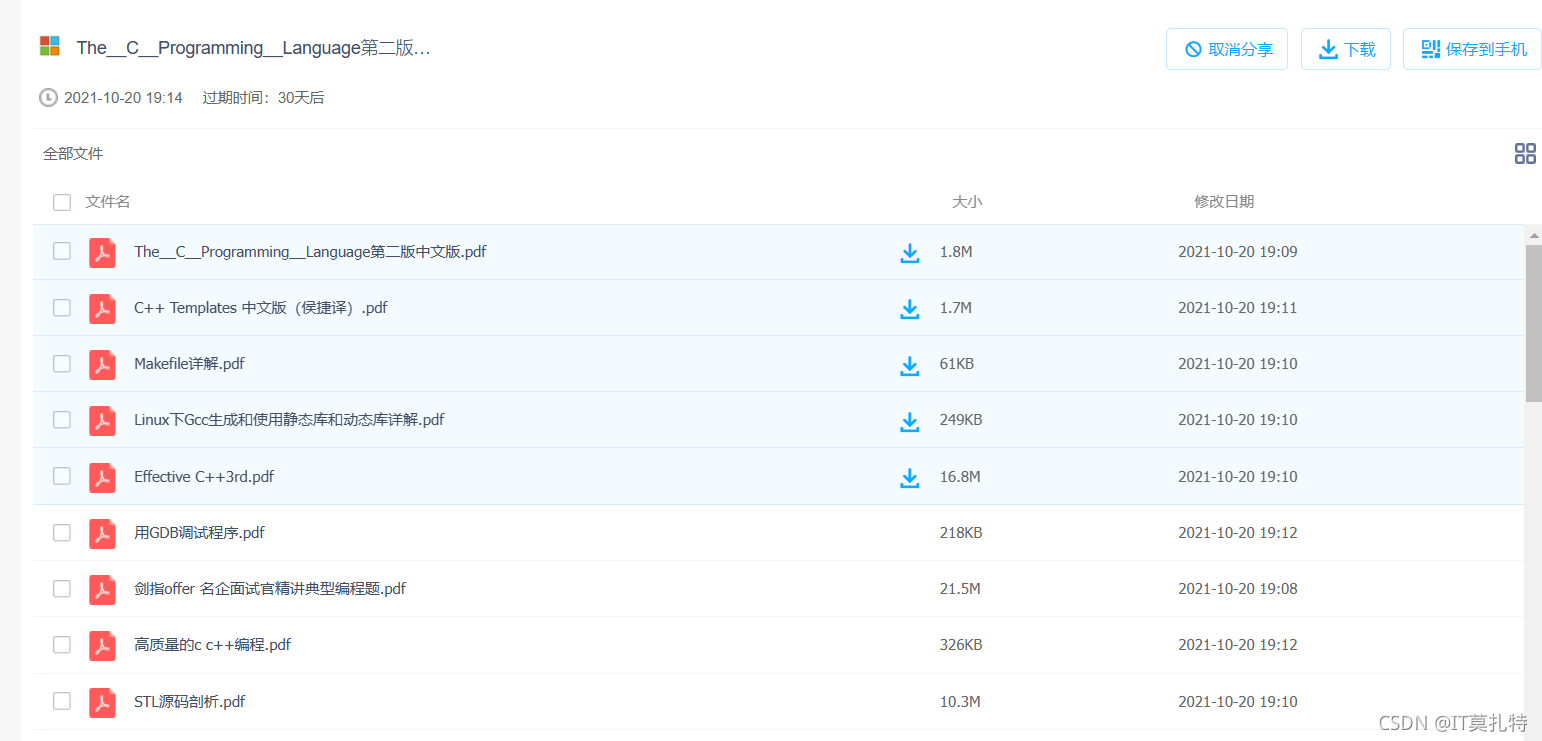This screenshot has height=741, width=1542.
Task: Click the 过期时间：30天后 expiry text
Action: click(x=263, y=98)
